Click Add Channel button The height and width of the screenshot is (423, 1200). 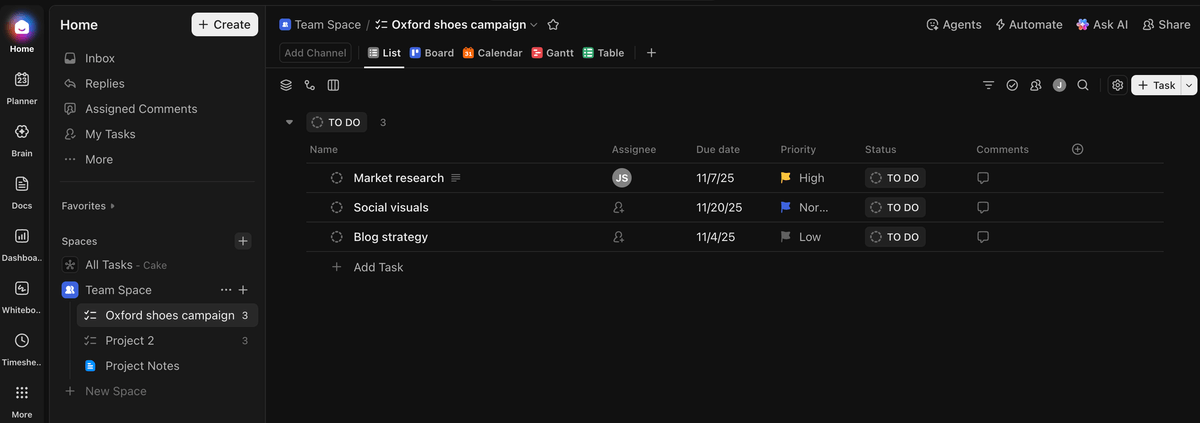315,53
